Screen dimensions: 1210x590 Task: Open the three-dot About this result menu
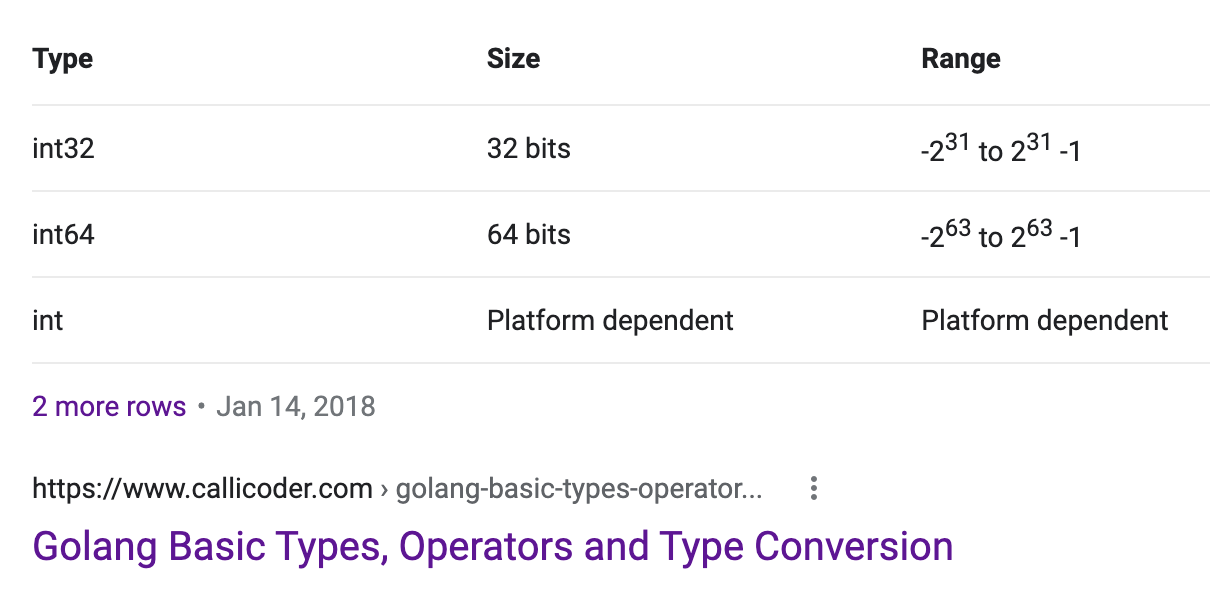tap(813, 488)
